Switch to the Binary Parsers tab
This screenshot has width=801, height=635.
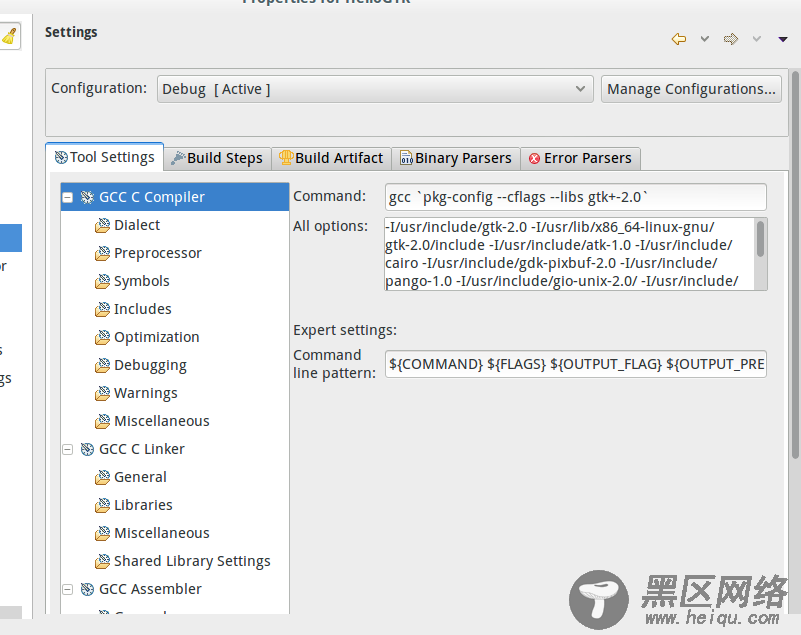456,158
